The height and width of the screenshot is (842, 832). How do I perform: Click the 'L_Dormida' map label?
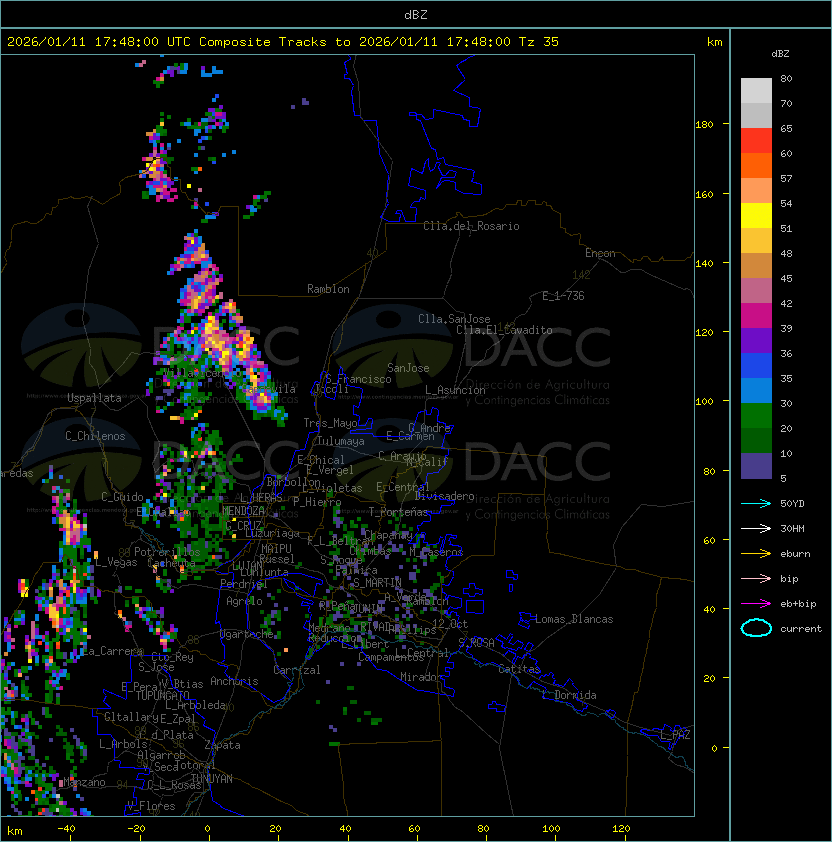(x=569, y=695)
